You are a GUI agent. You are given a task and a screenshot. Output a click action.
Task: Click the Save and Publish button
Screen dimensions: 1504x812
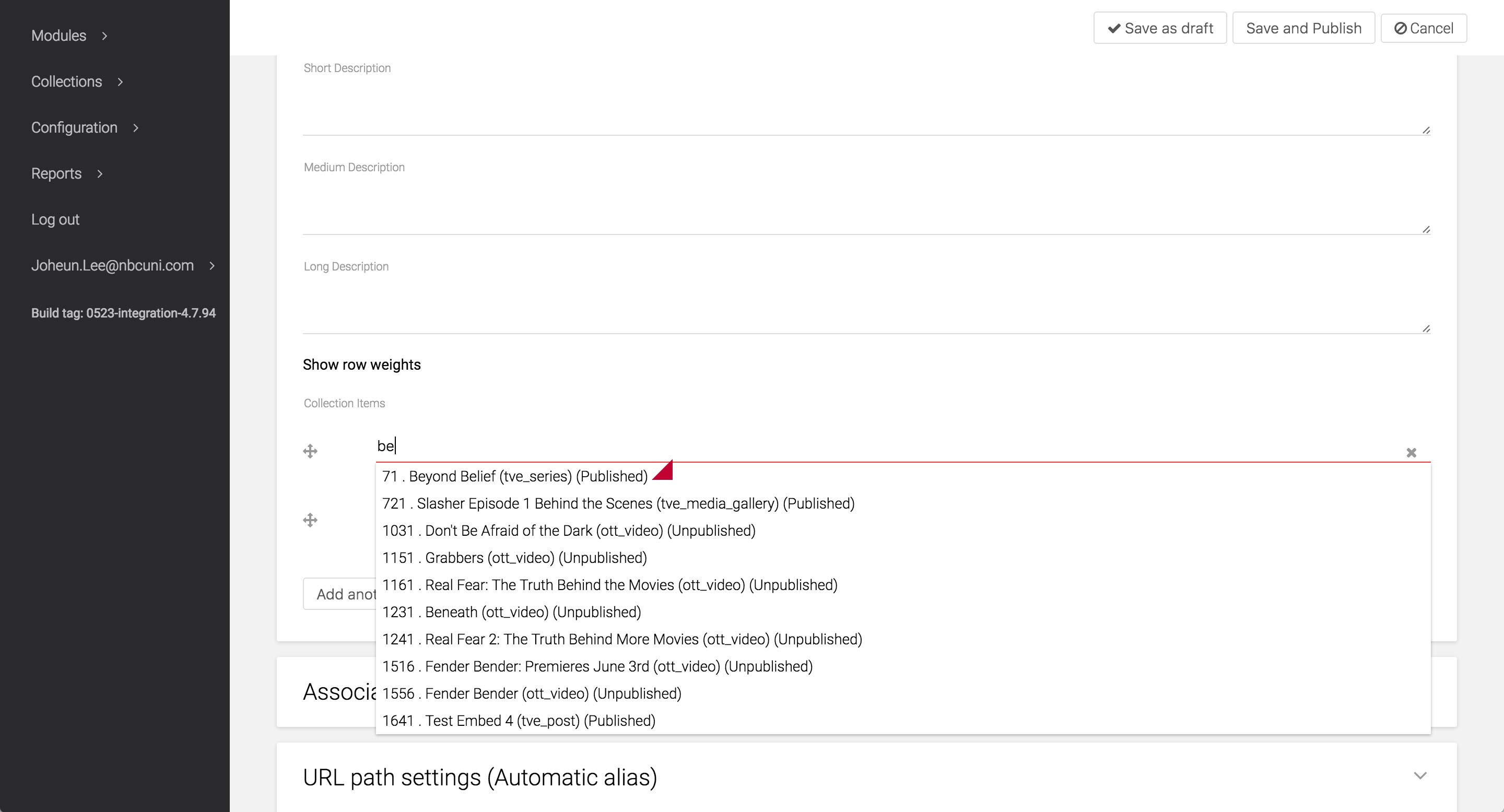tap(1303, 28)
